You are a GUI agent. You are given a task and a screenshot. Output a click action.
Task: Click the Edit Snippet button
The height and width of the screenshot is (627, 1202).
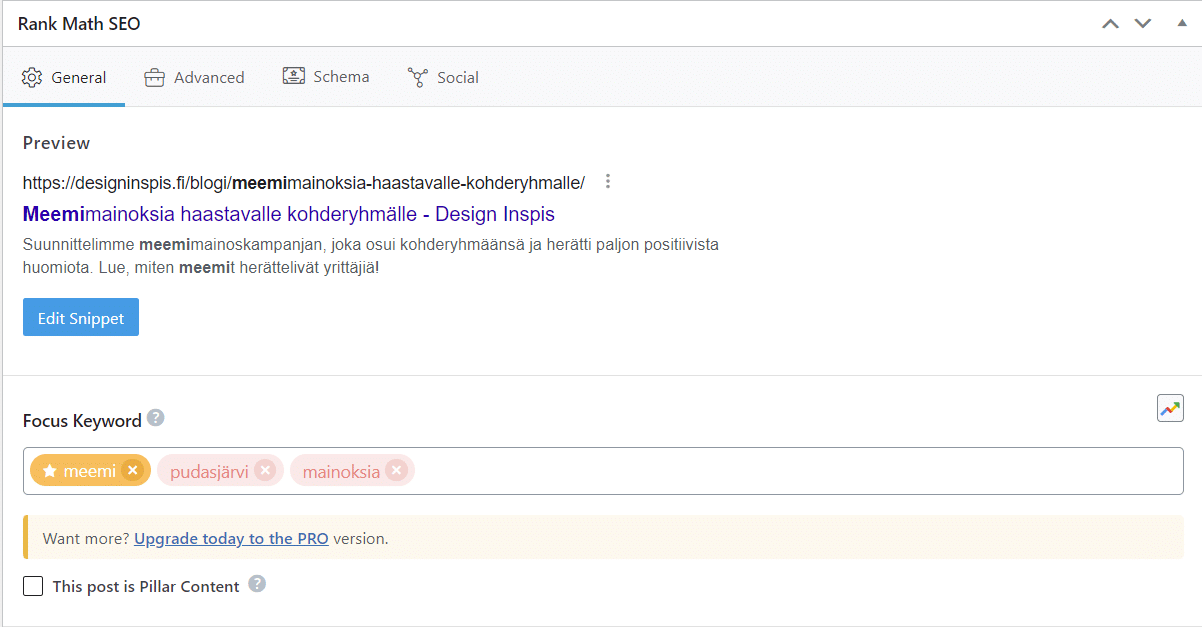(81, 318)
